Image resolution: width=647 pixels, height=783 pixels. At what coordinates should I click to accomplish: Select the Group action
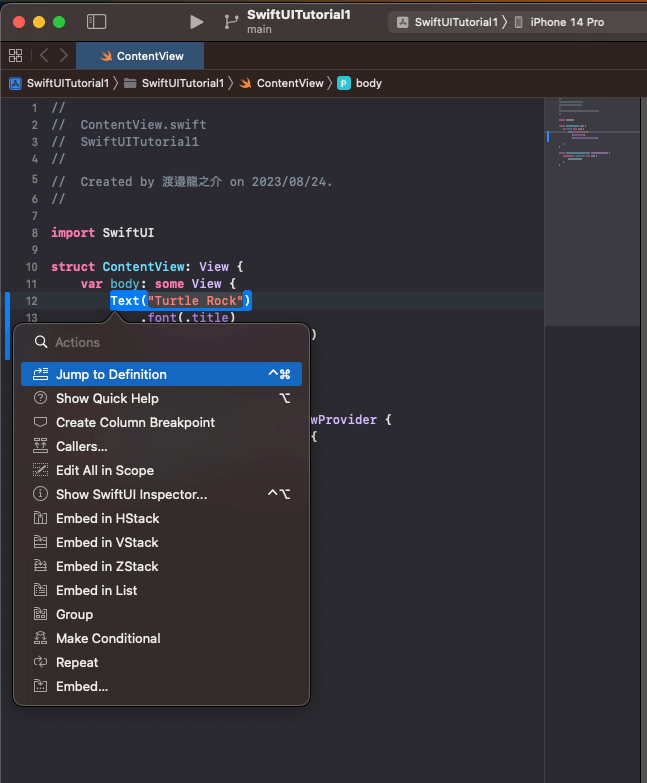pos(162,614)
